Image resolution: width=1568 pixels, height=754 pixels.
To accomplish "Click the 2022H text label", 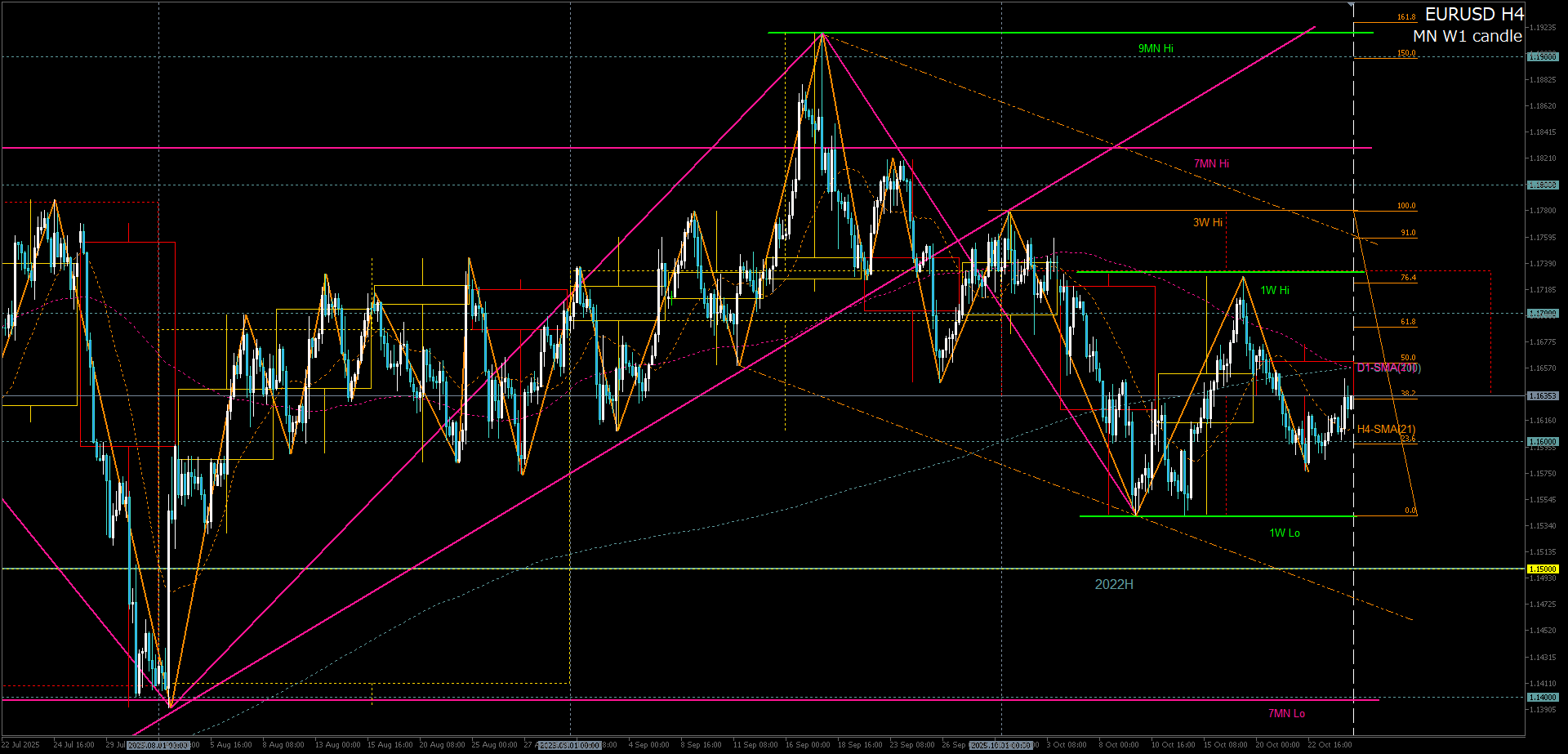I will pyautogui.click(x=1113, y=585).
